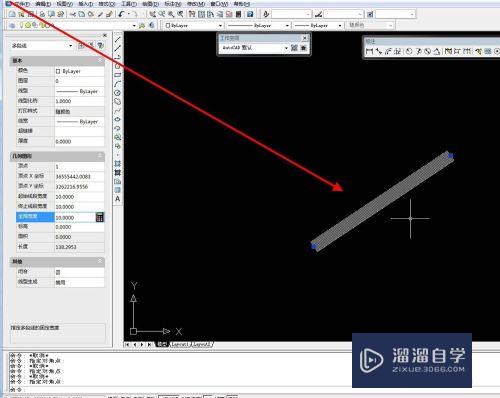Select the Rectangle draw tool
This screenshot has width=500, height=398.
[118, 75]
